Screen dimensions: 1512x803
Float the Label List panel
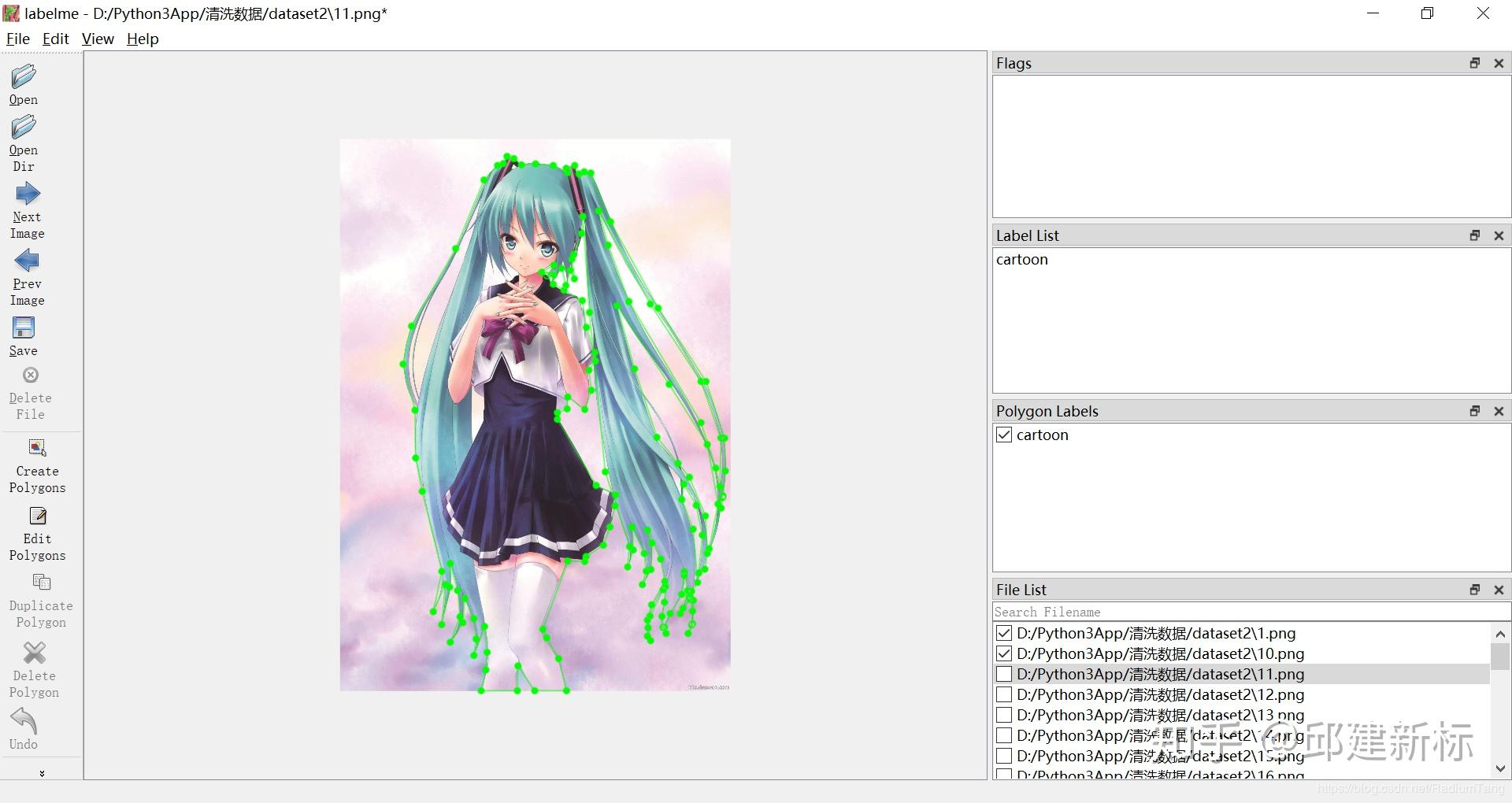pos(1475,235)
